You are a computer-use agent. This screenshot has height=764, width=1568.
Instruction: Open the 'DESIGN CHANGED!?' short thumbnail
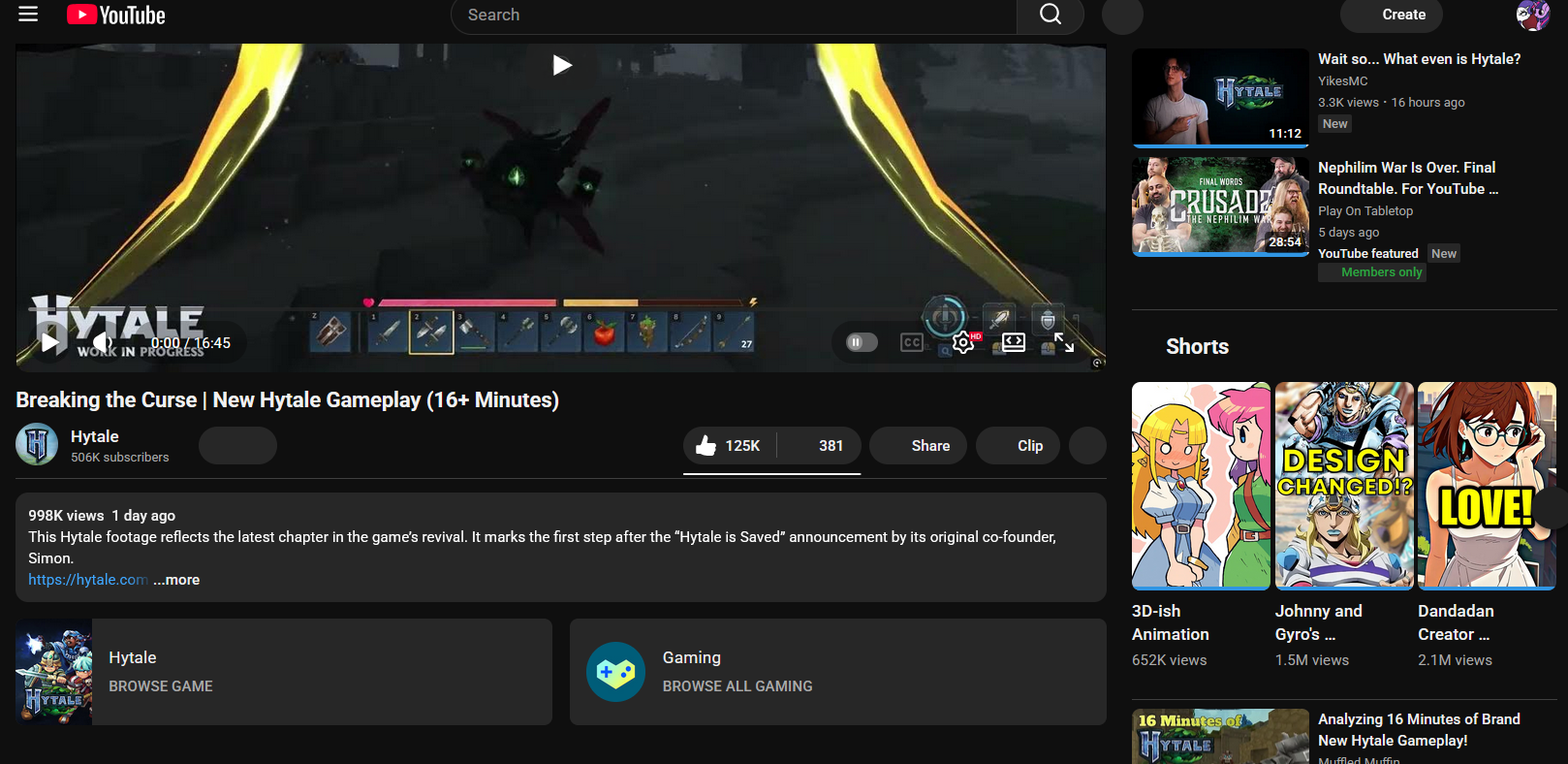click(1344, 486)
